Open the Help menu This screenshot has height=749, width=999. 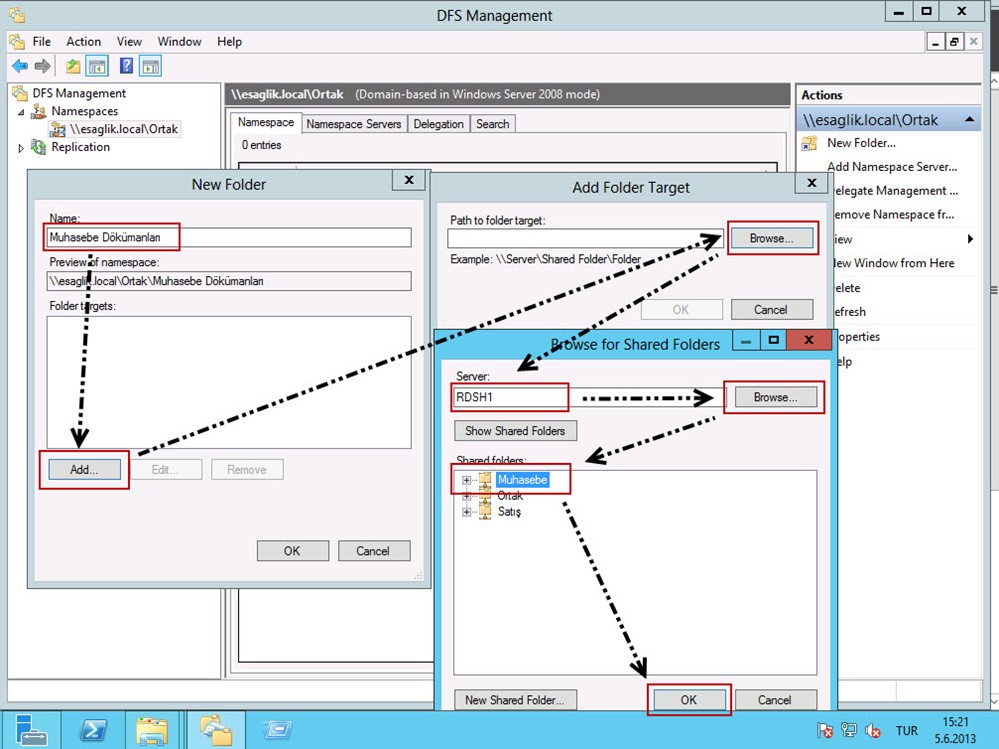pos(229,41)
